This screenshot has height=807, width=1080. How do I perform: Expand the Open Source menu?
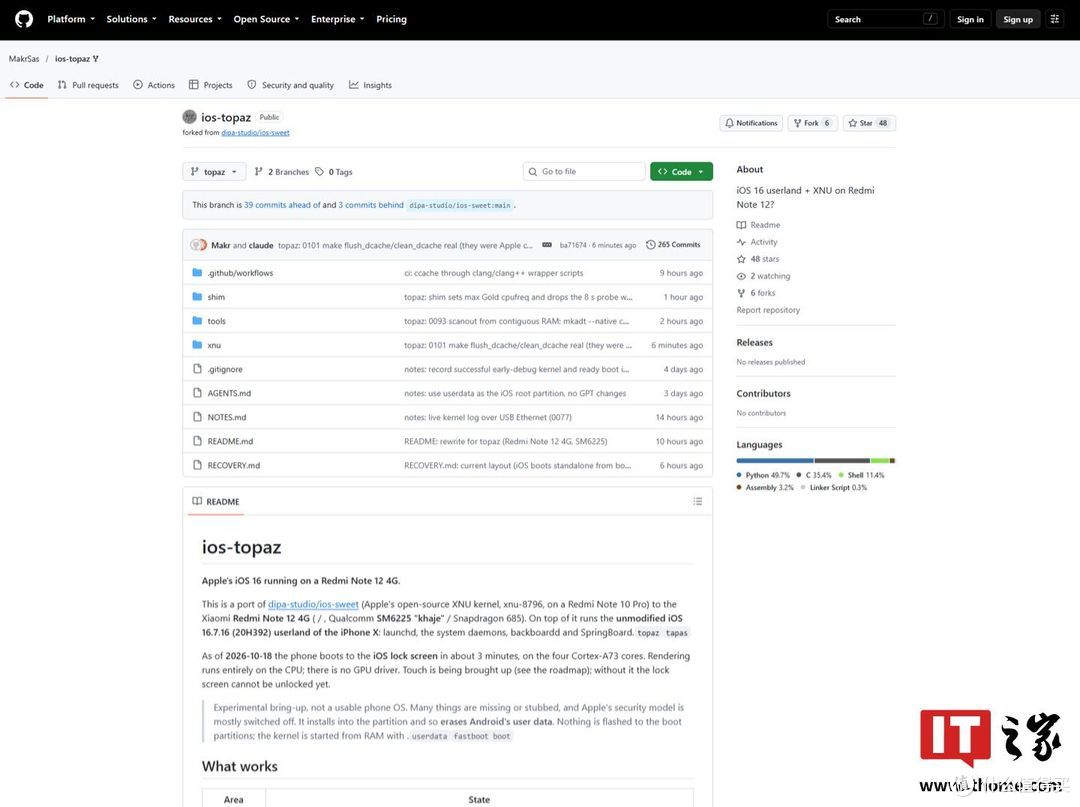click(266, 19)
